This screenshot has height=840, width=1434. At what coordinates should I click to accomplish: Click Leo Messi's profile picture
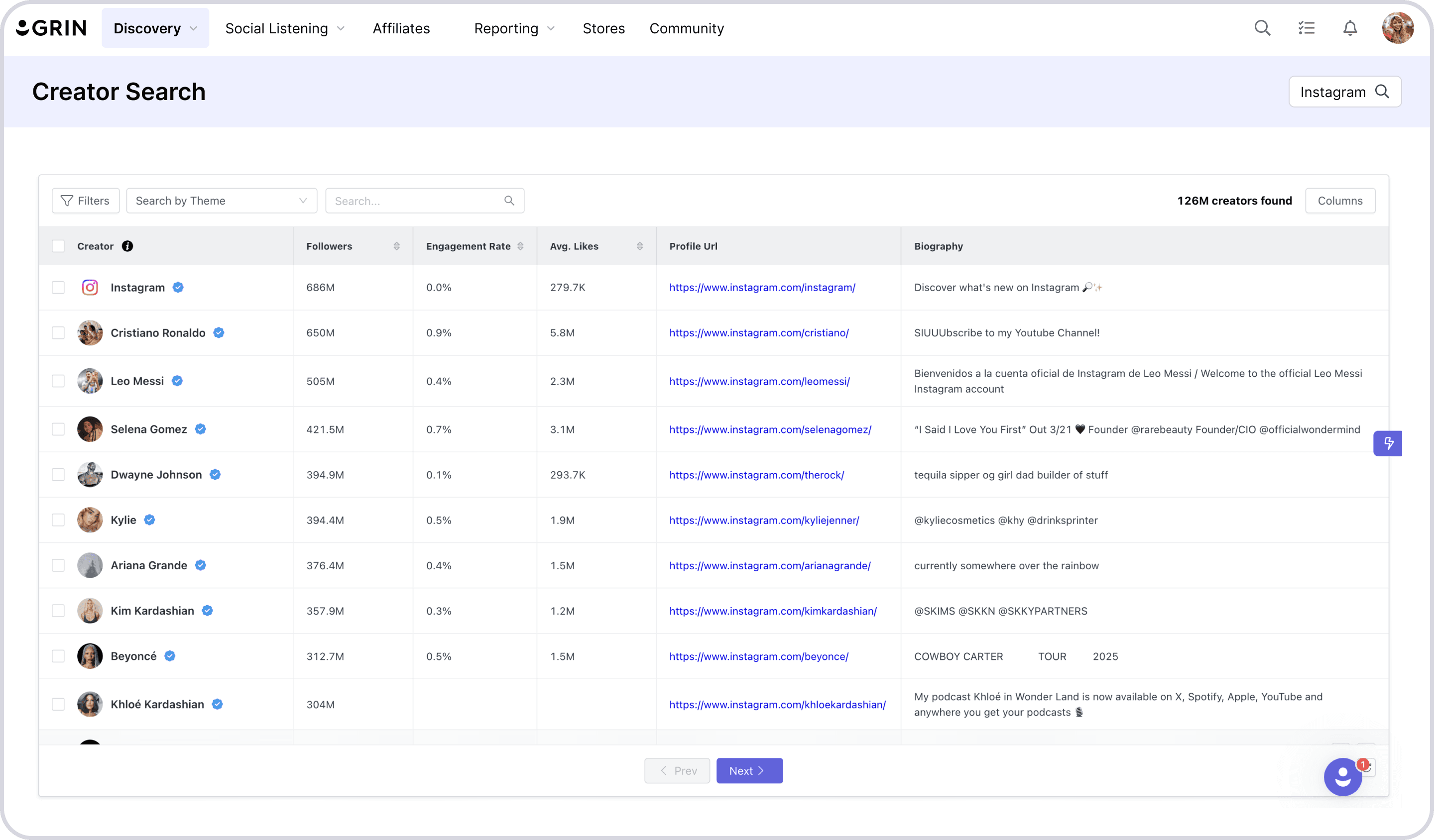click(x=90, y=381)
